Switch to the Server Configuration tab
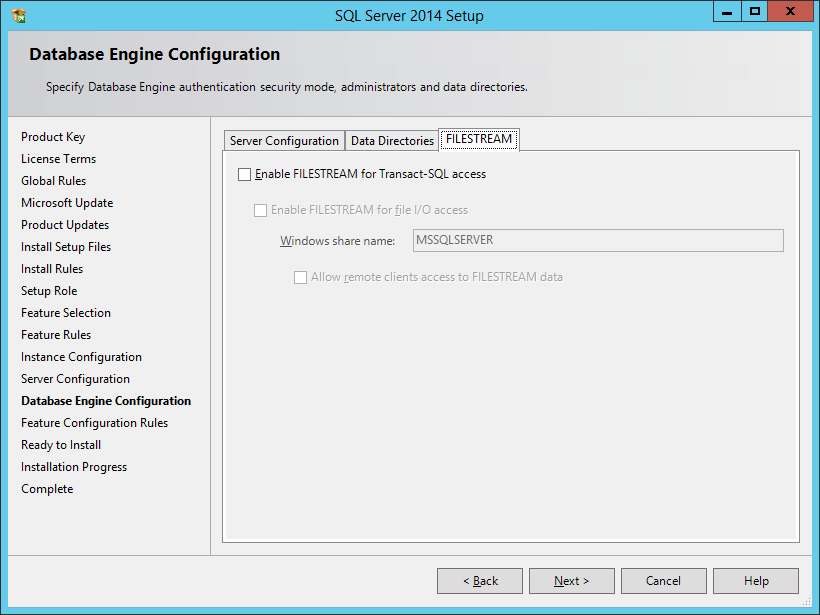 284,141
